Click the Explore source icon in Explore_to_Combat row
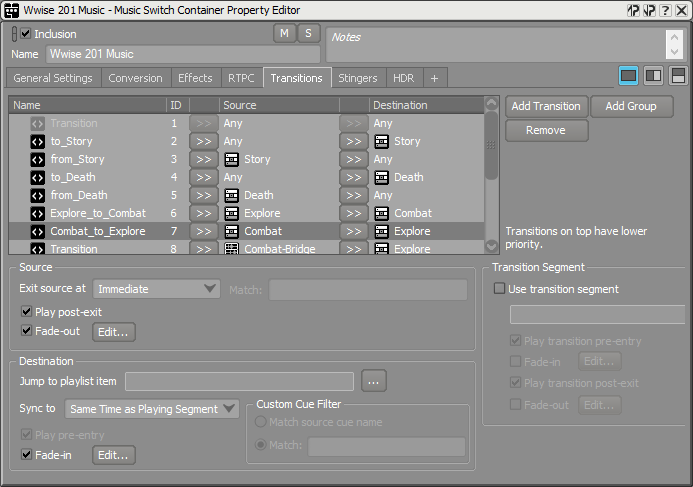The image size is (693, 487). (x=232, y=213)
